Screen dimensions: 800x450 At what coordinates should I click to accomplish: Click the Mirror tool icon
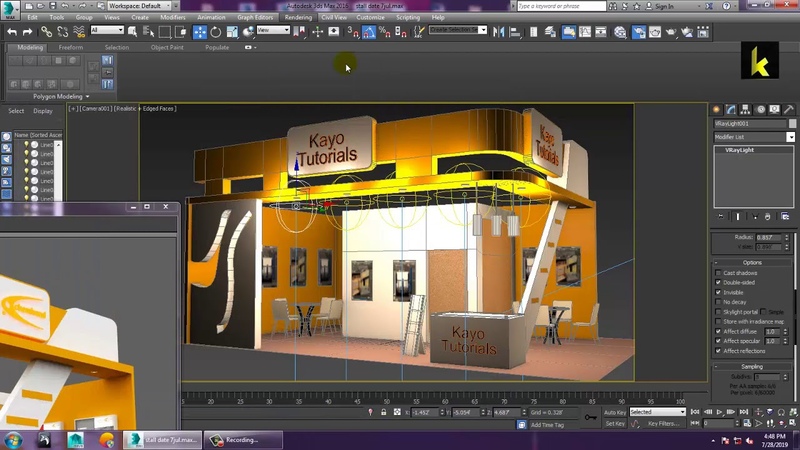pos(498,32)
